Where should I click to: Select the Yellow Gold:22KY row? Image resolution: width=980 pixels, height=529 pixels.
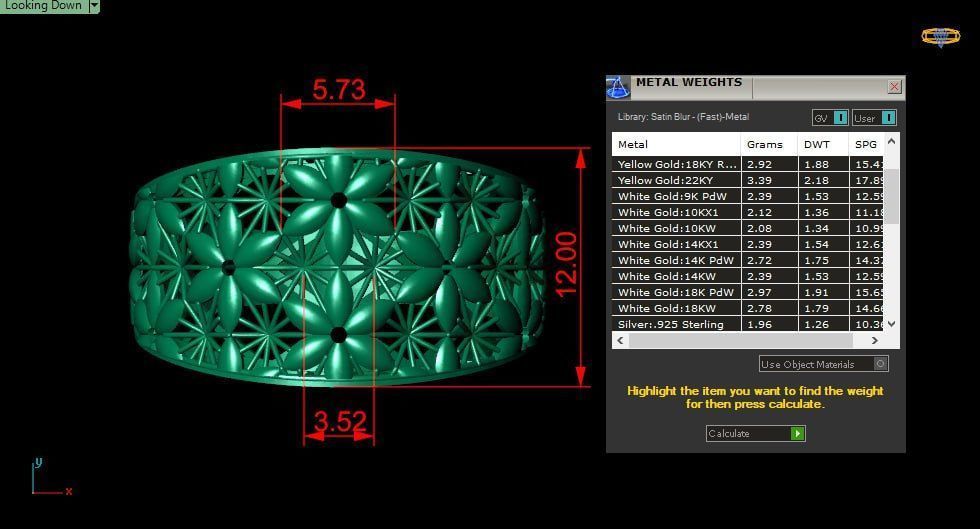tap(748, 180)
